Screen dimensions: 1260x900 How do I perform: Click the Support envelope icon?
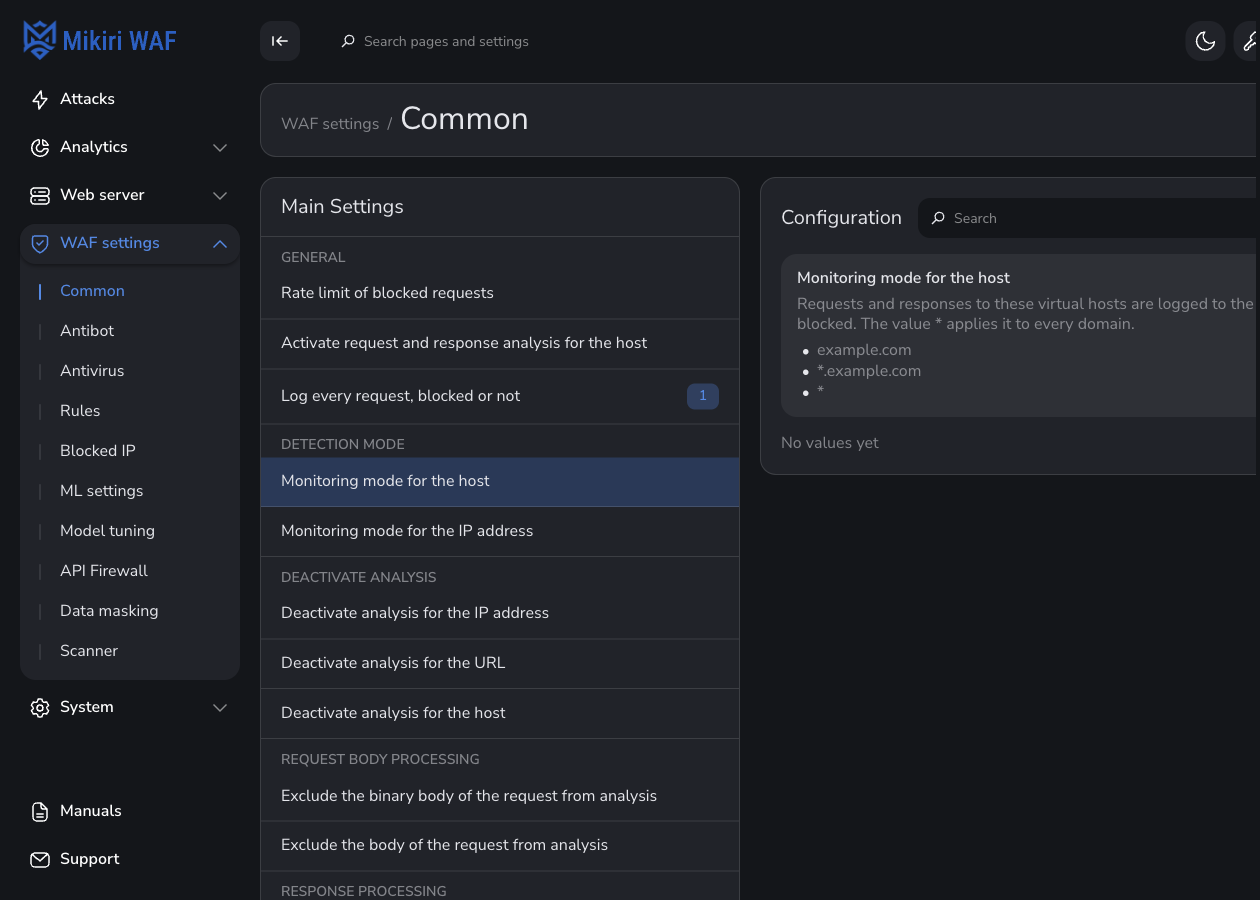(x=40, y=859)
